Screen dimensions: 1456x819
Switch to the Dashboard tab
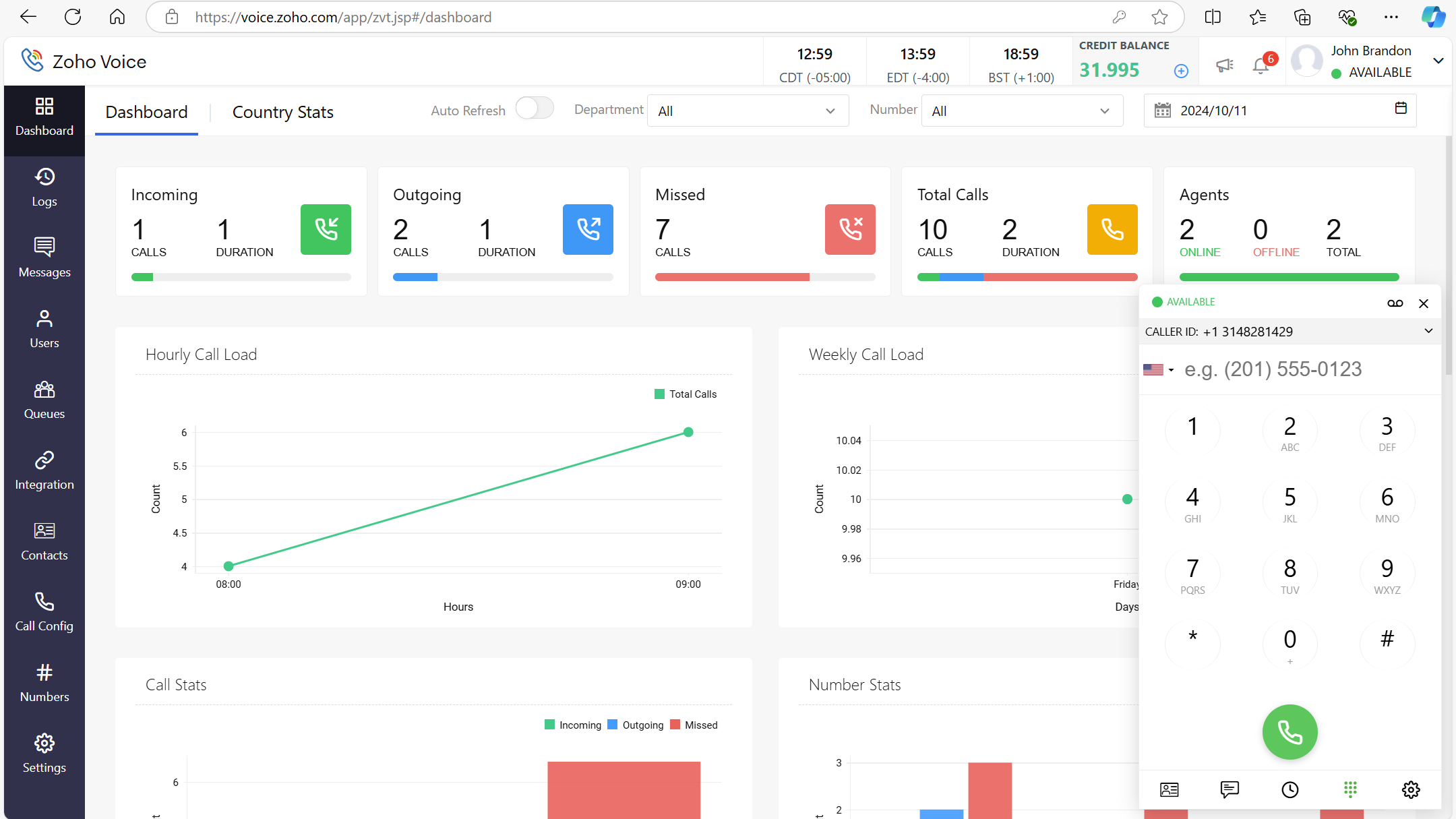(146, 112)
